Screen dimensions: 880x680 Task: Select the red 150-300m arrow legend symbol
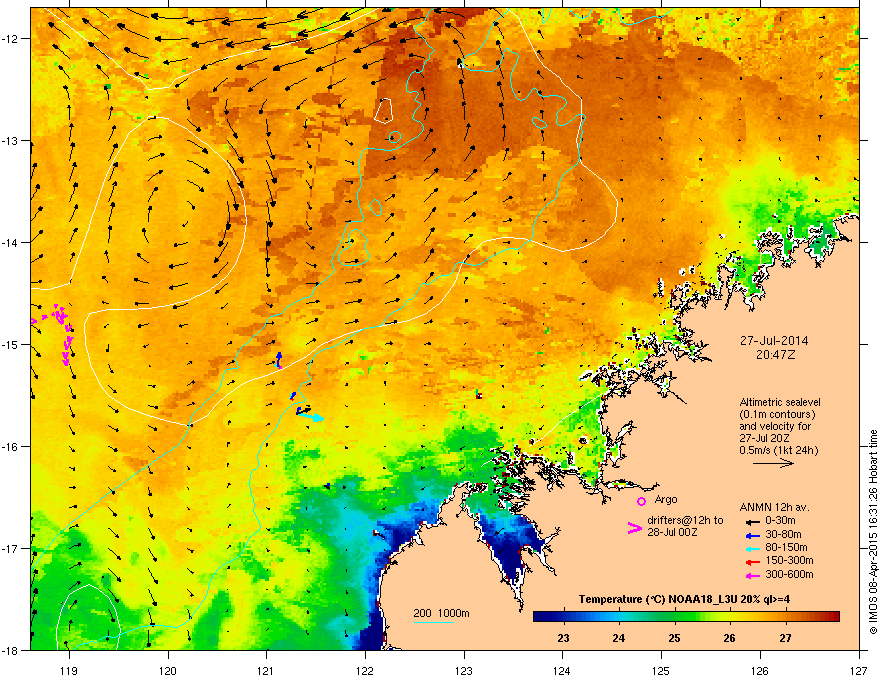[x=753, y=561]
